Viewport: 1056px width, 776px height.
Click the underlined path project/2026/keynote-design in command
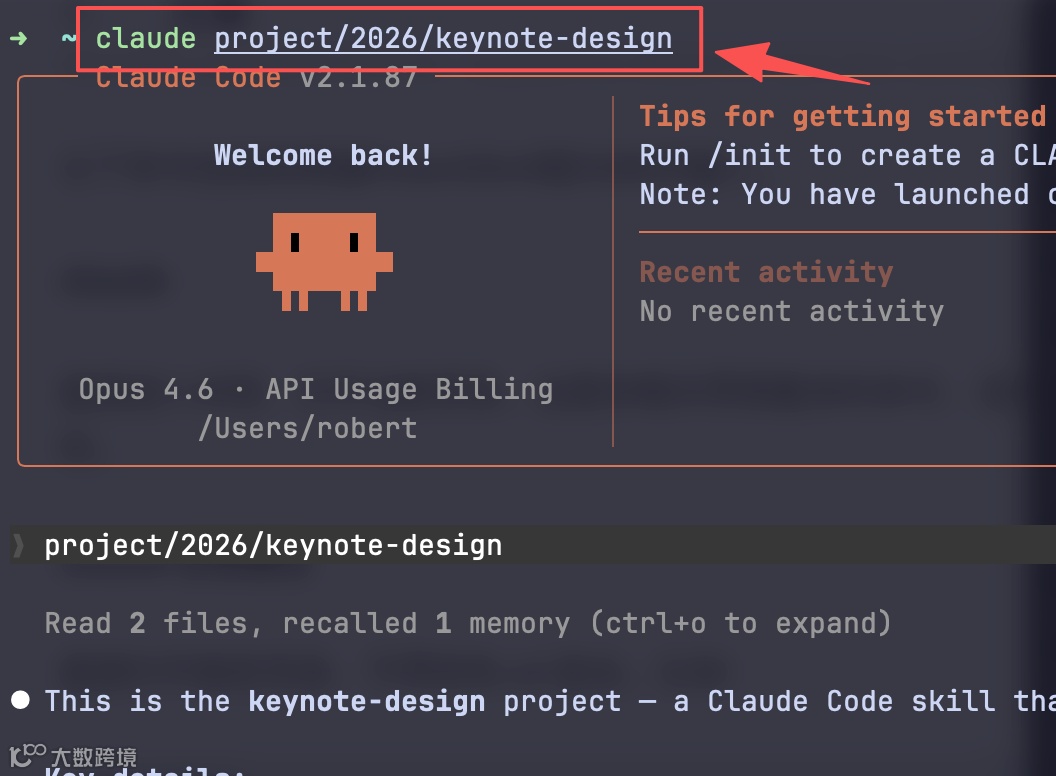pyautogui.click(x=443, y=39)
